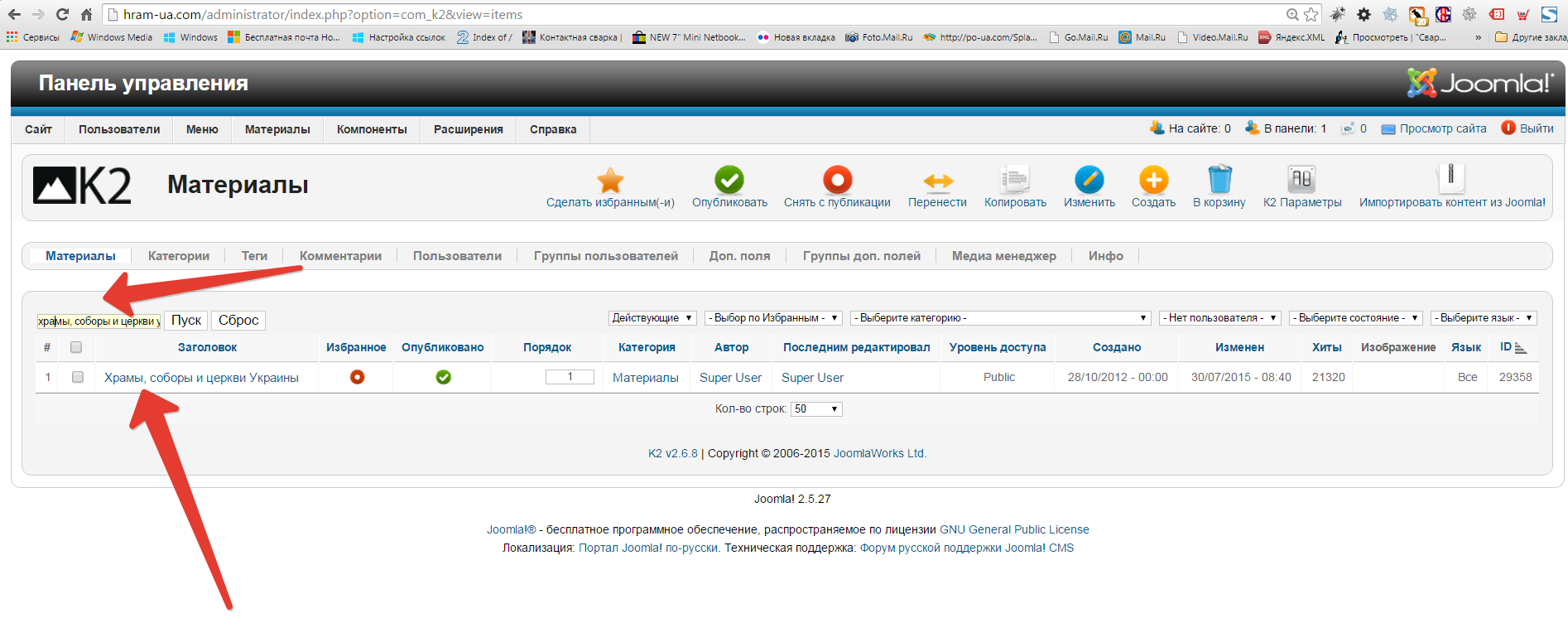Sort by Заголовок column header
The image size is (1568, 628).
click(207, 348)
